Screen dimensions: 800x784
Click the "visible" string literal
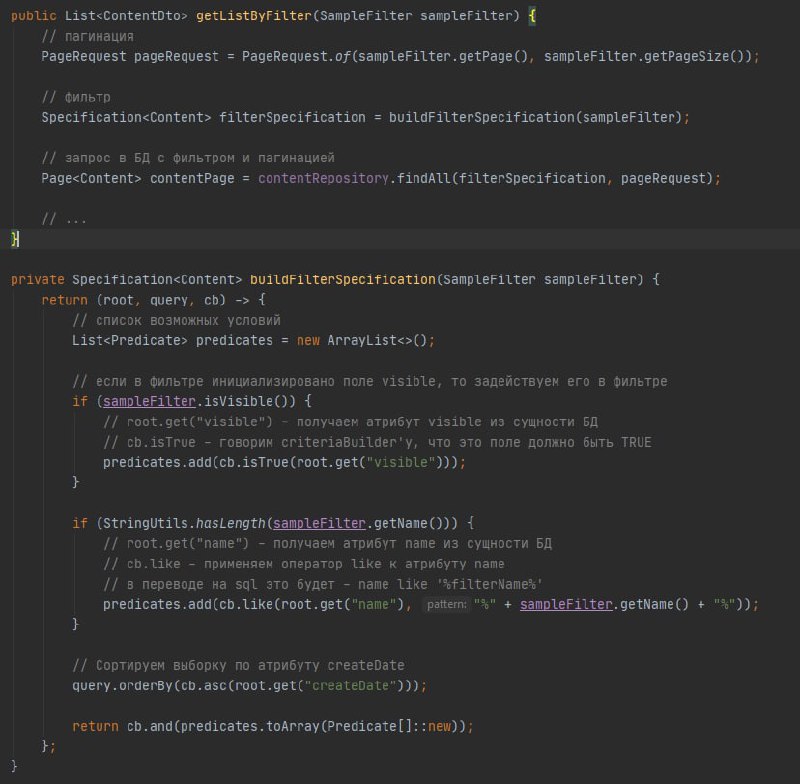(401, 462)
